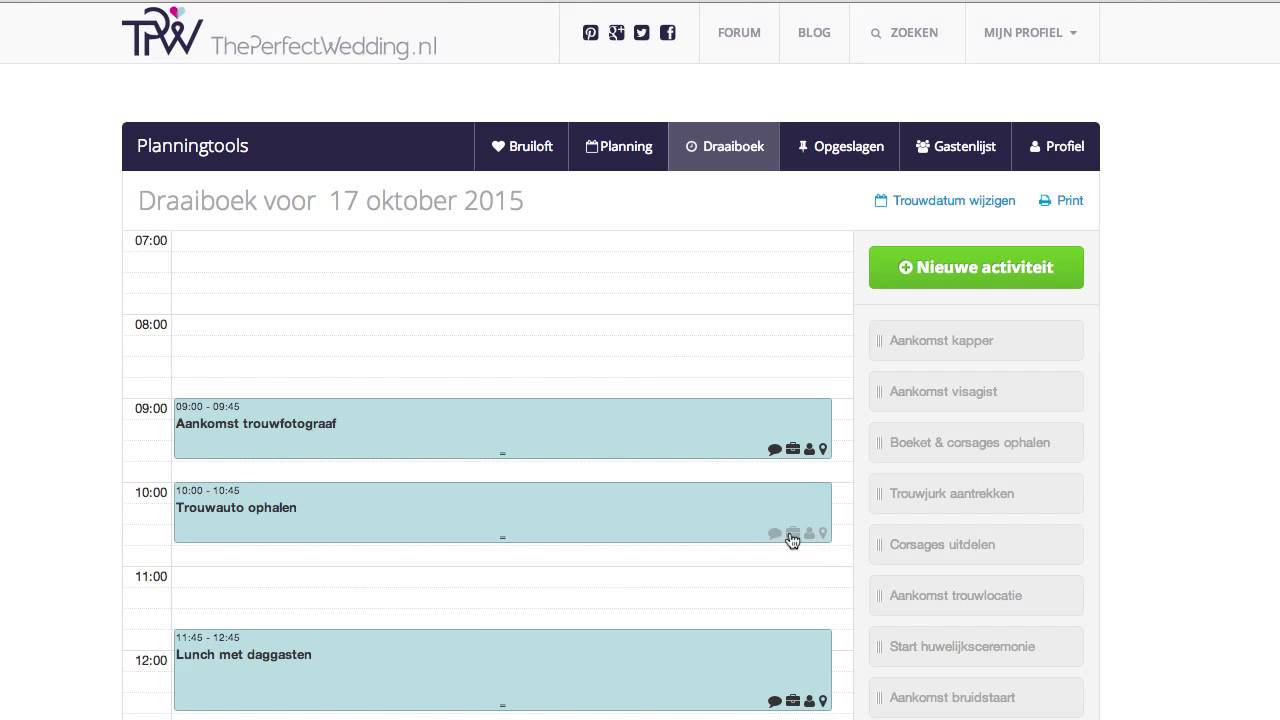
Task: Open briefcase icon on Aankomst trouwfotograaf
Action: [x=792, y=449]
